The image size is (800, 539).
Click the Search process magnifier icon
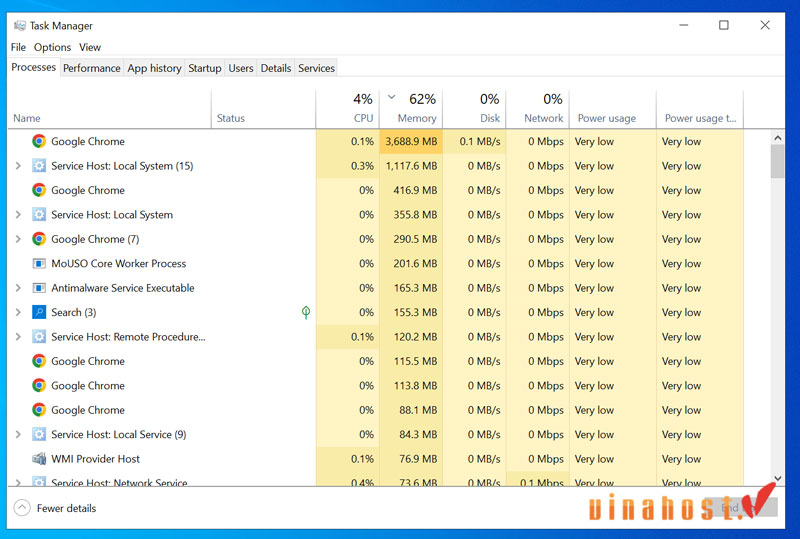click(x=39, y=313)
